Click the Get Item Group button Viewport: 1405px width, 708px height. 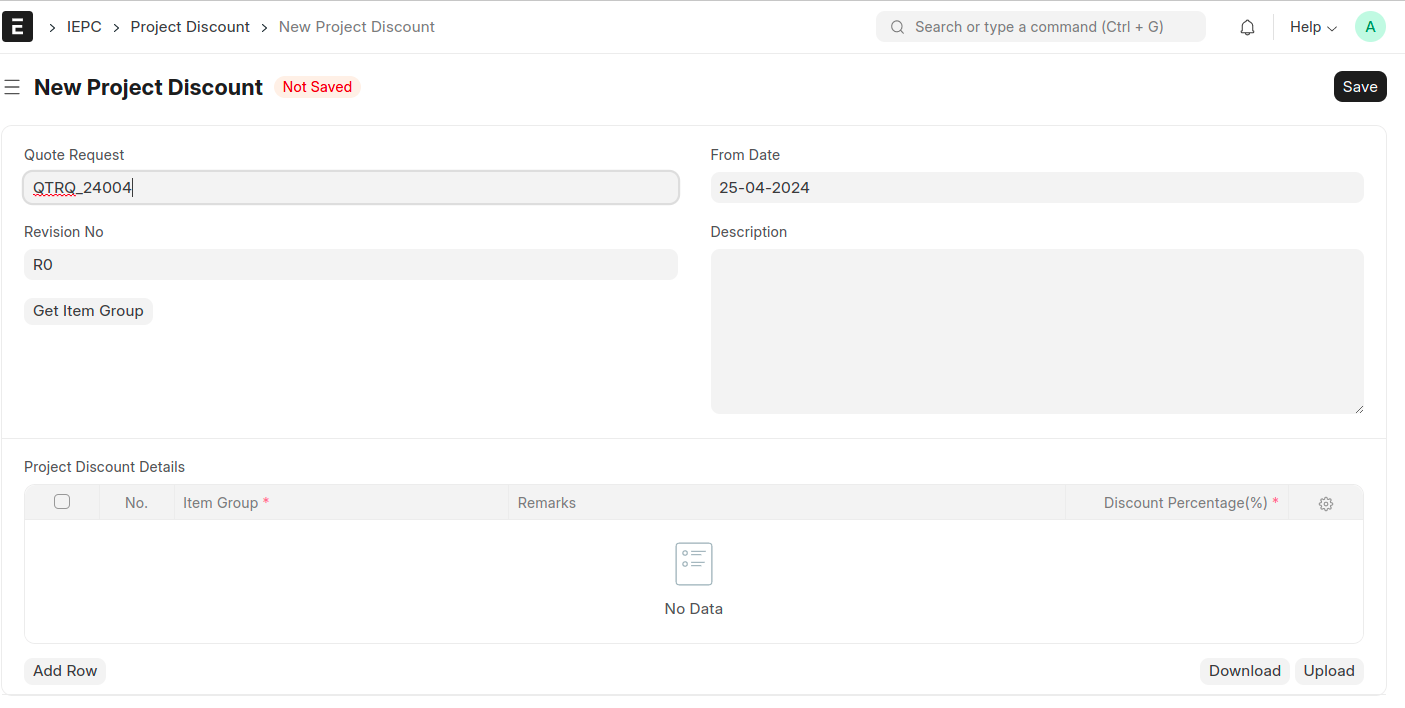coord(88,311)
